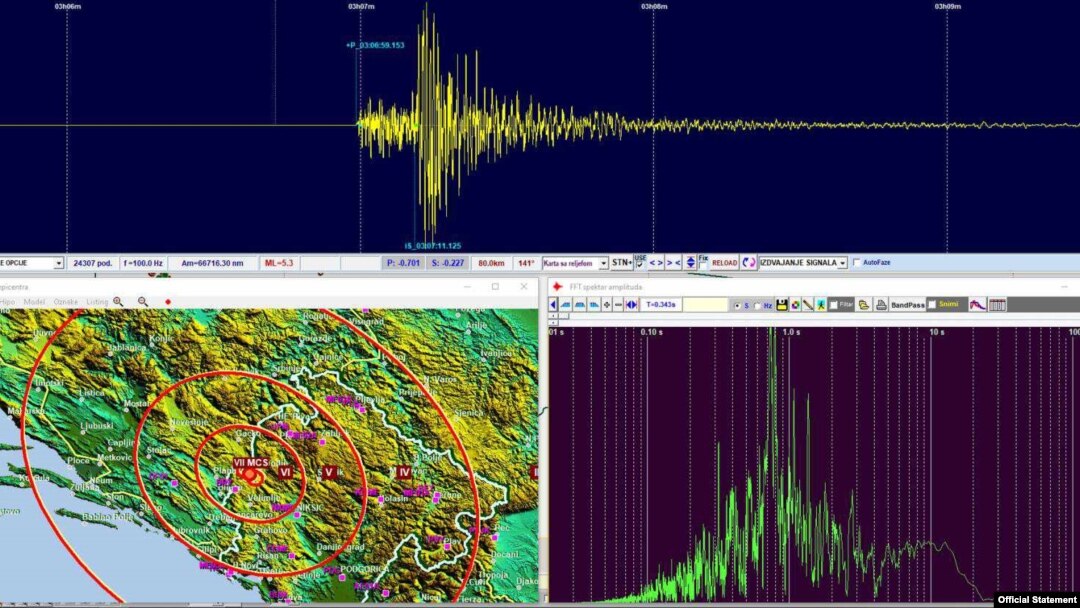The width and height of the screenshot is (1080, 608).
Task: Close the epicenter map window
Action: [x=523, y=286]
